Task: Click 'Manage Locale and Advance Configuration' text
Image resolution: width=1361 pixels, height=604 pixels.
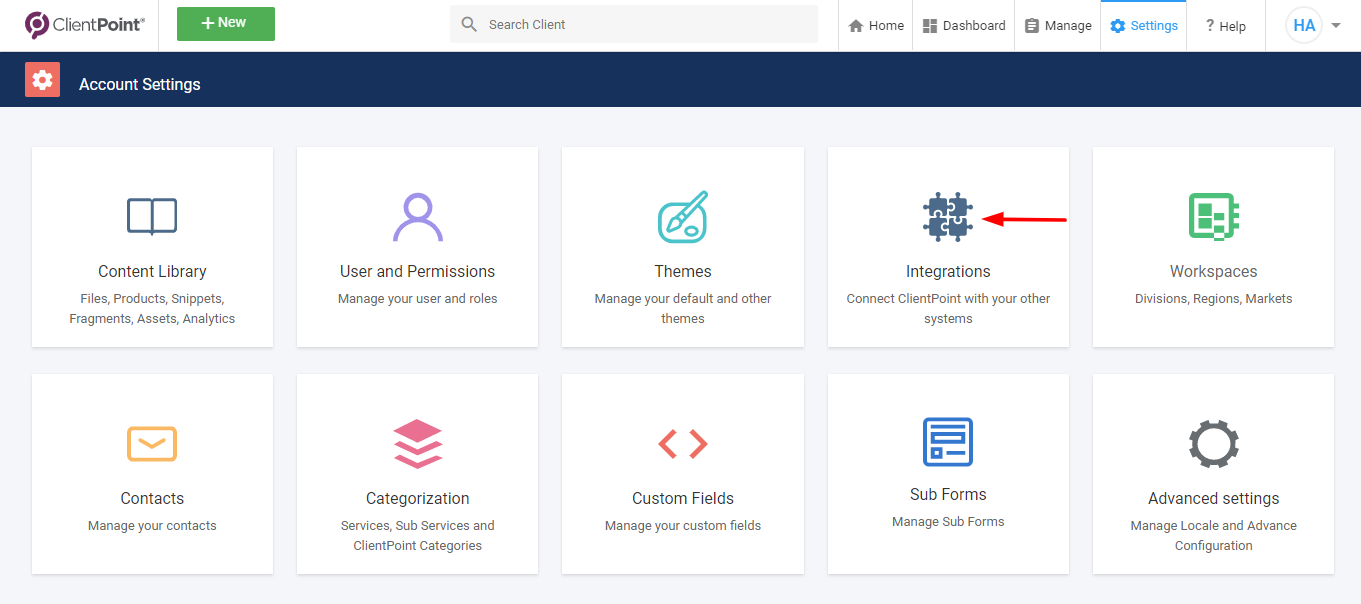Action: [x=1213, y=535]
